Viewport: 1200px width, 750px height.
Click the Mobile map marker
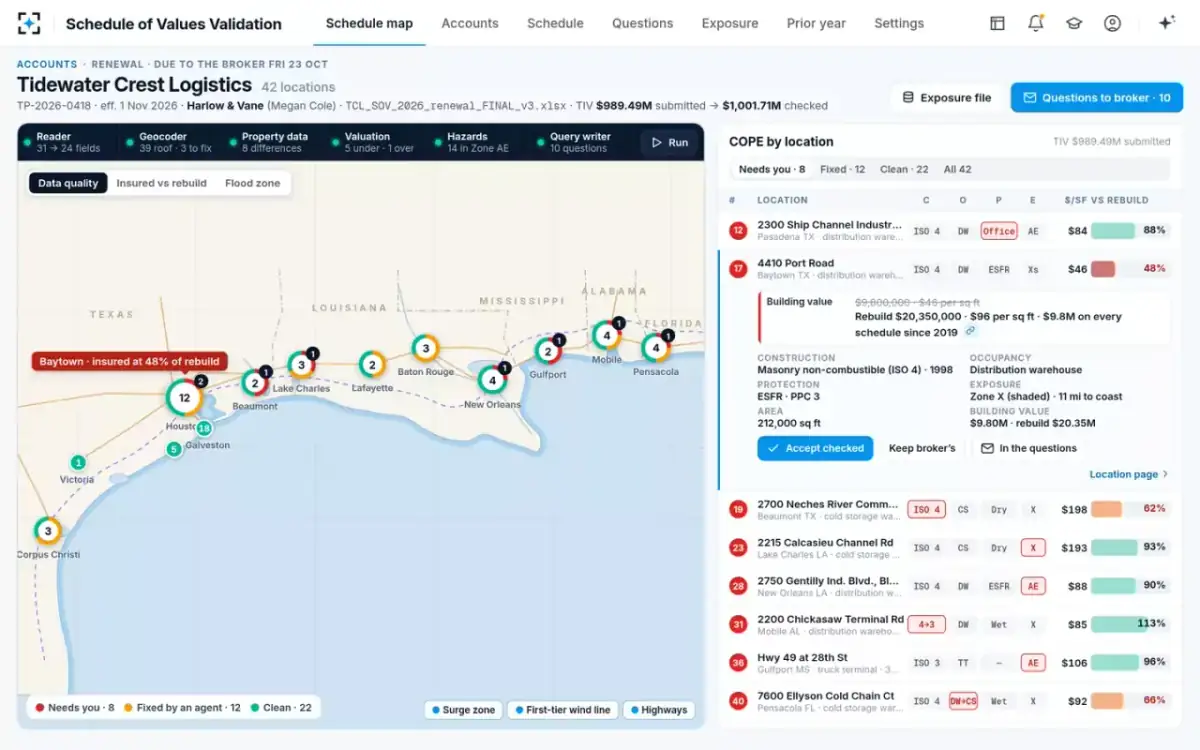(x=606, y=335)
